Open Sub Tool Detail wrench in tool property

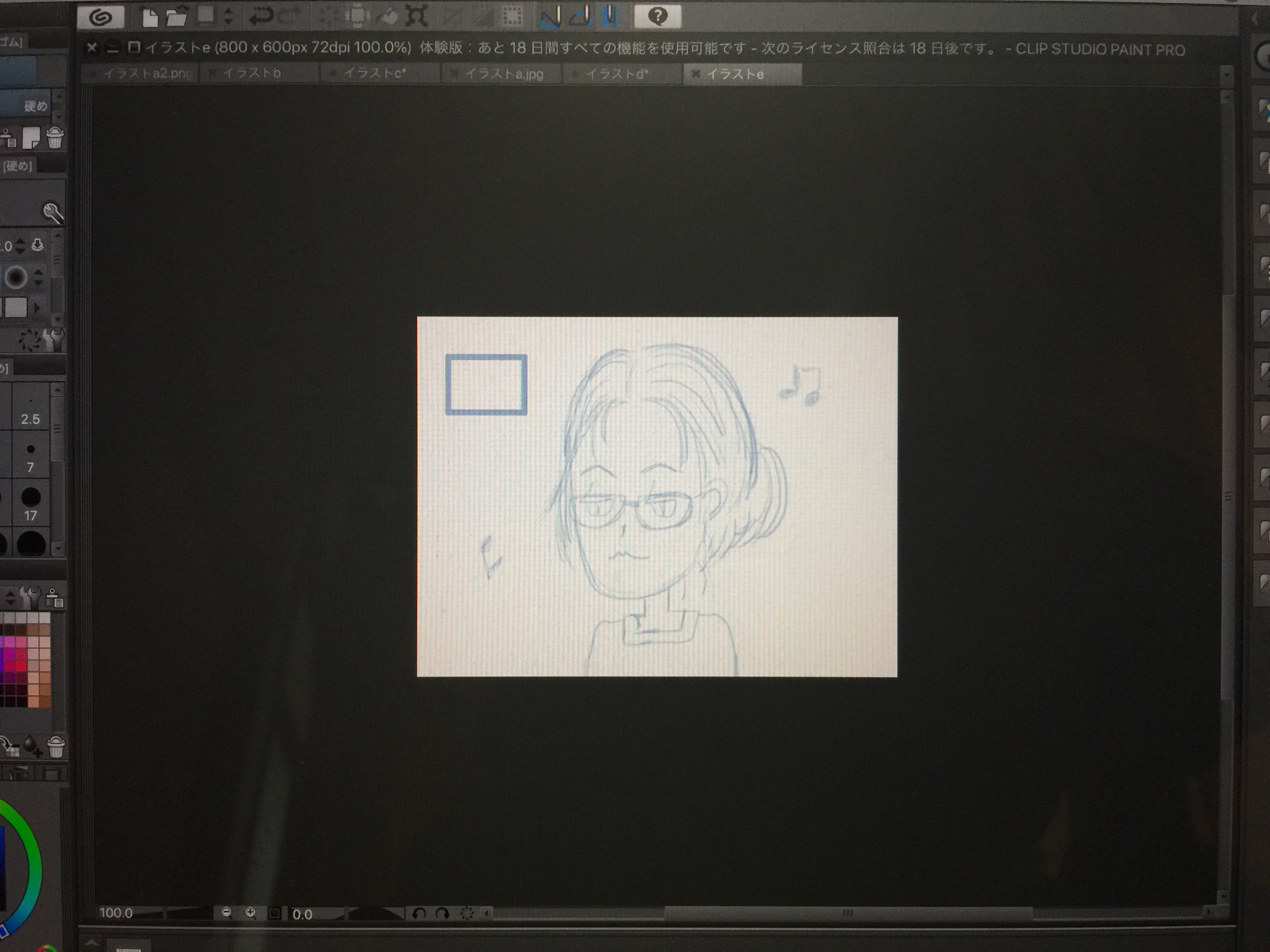(x=53, y=213)
